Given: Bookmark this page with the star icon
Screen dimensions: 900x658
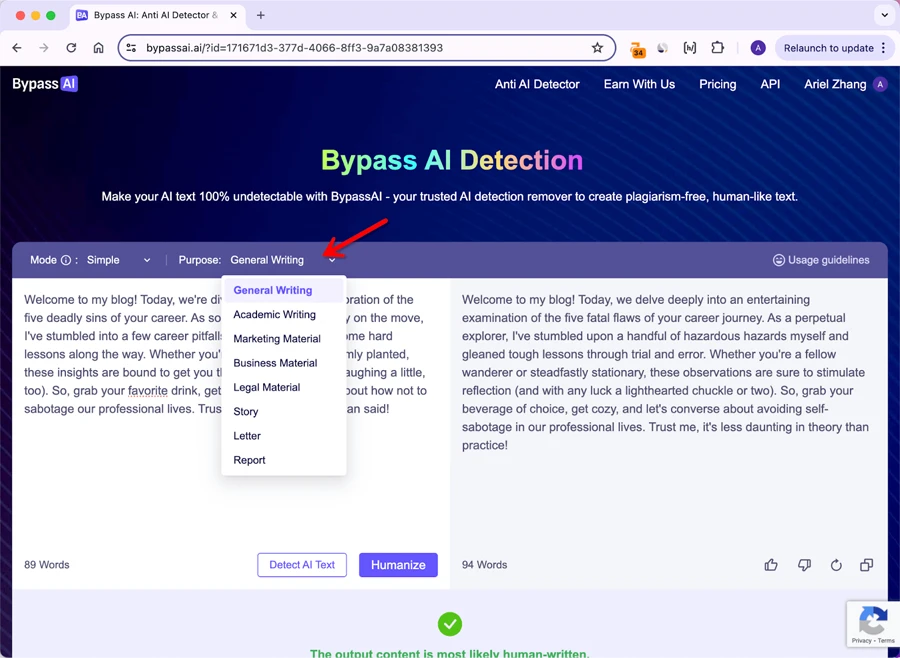Looking at the screenshot, I should 598,48.
